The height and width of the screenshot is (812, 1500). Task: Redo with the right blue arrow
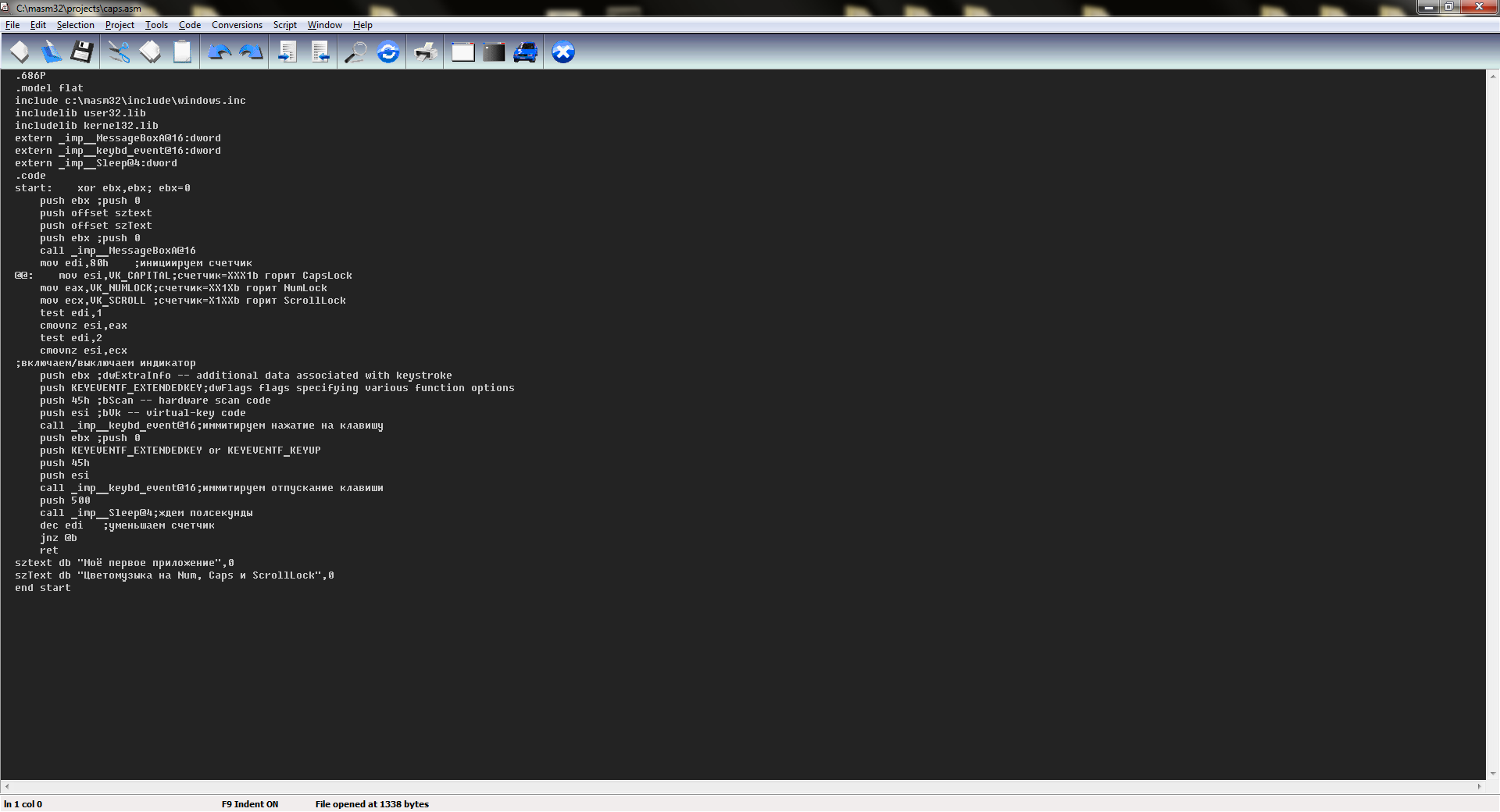[251, 52]
